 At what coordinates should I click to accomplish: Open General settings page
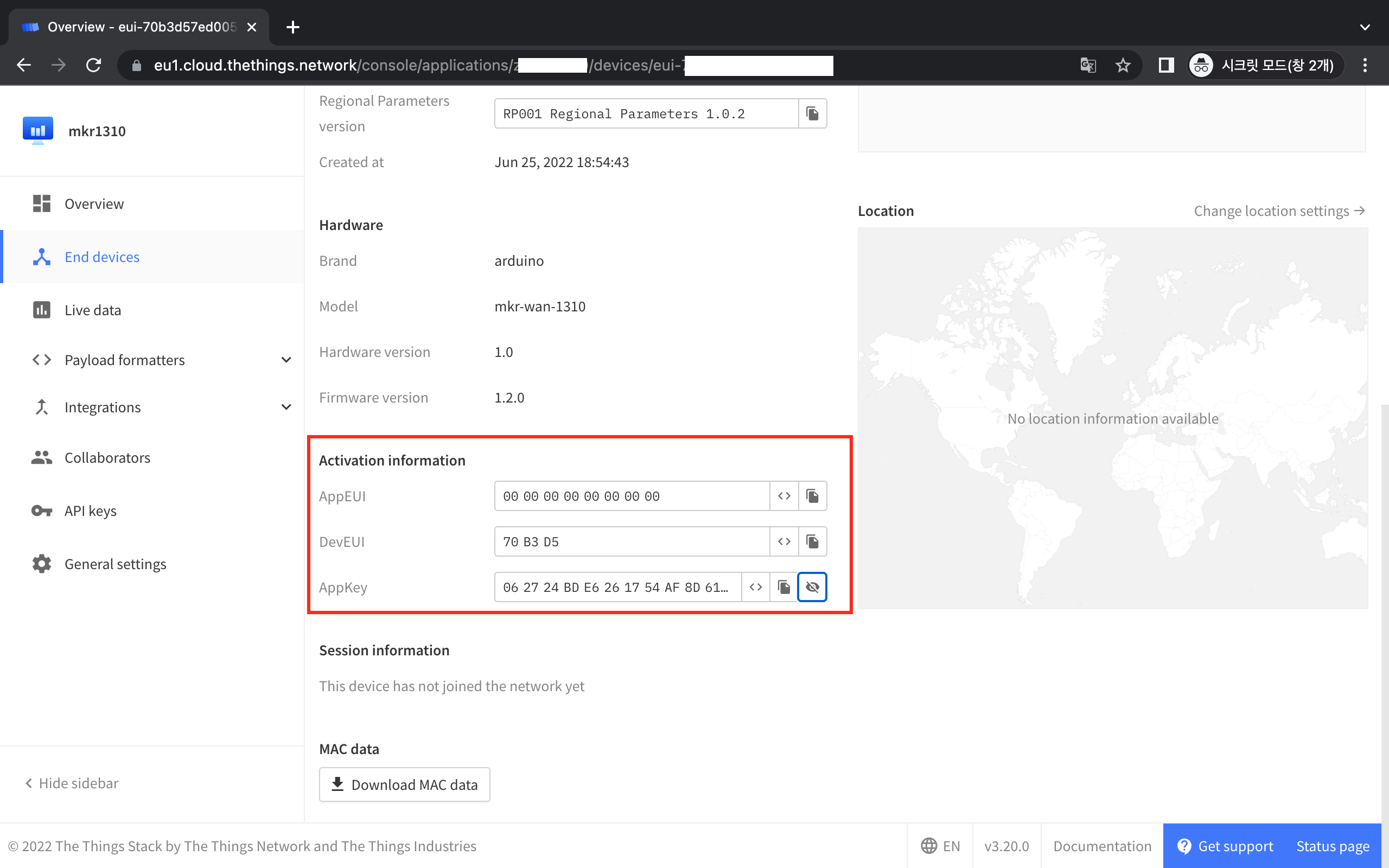click(x=152, y=564)
